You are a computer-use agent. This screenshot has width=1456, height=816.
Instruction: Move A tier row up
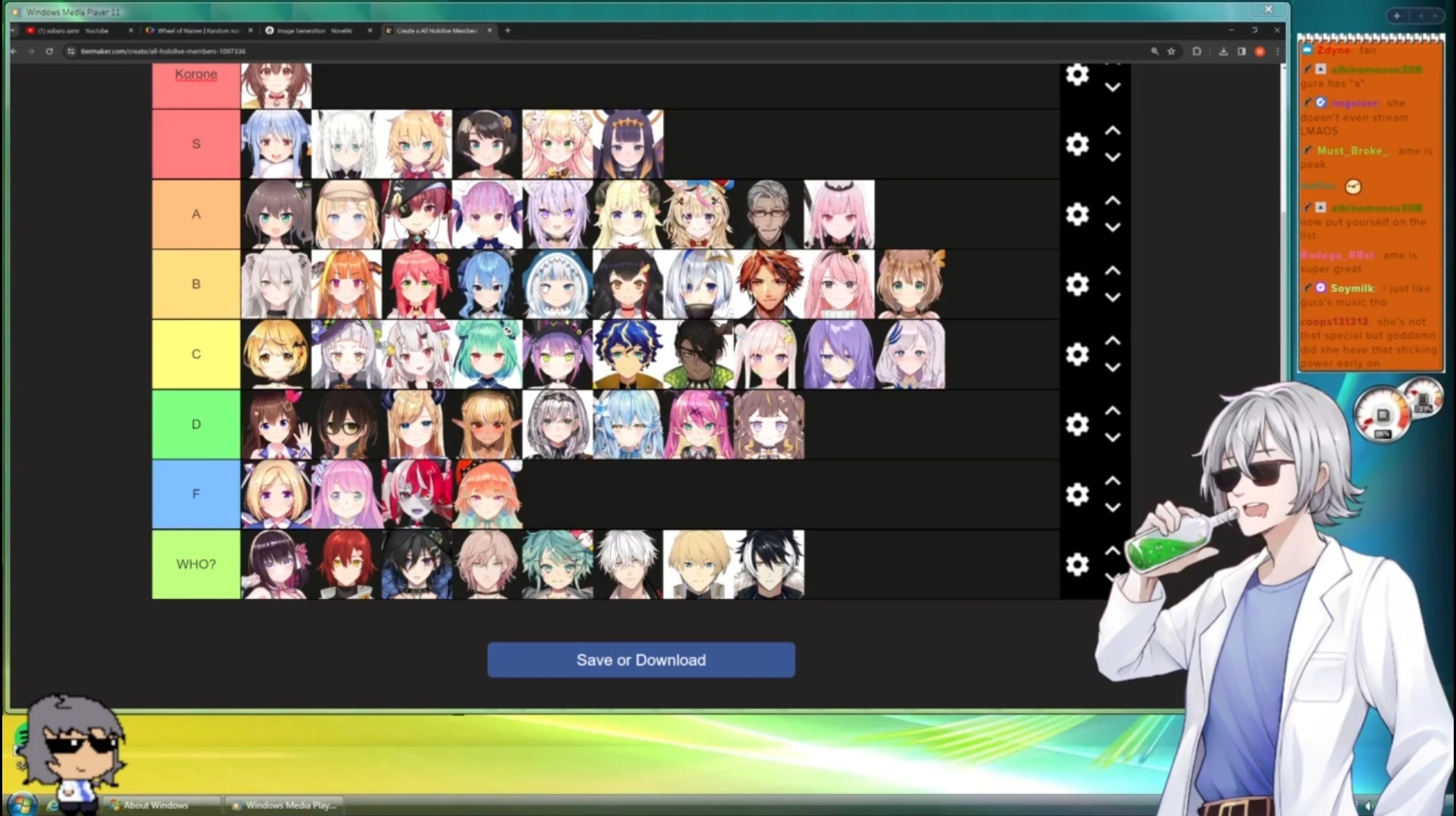(x=1113, y=201)
